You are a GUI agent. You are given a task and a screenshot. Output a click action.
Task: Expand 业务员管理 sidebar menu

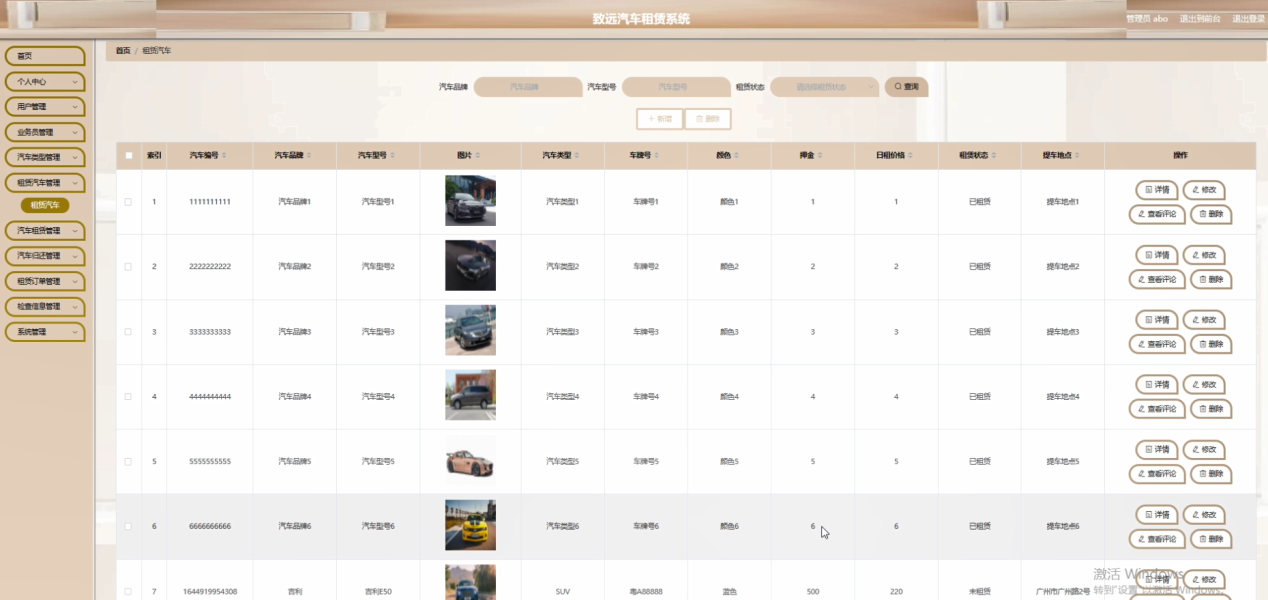coord(45,132)
